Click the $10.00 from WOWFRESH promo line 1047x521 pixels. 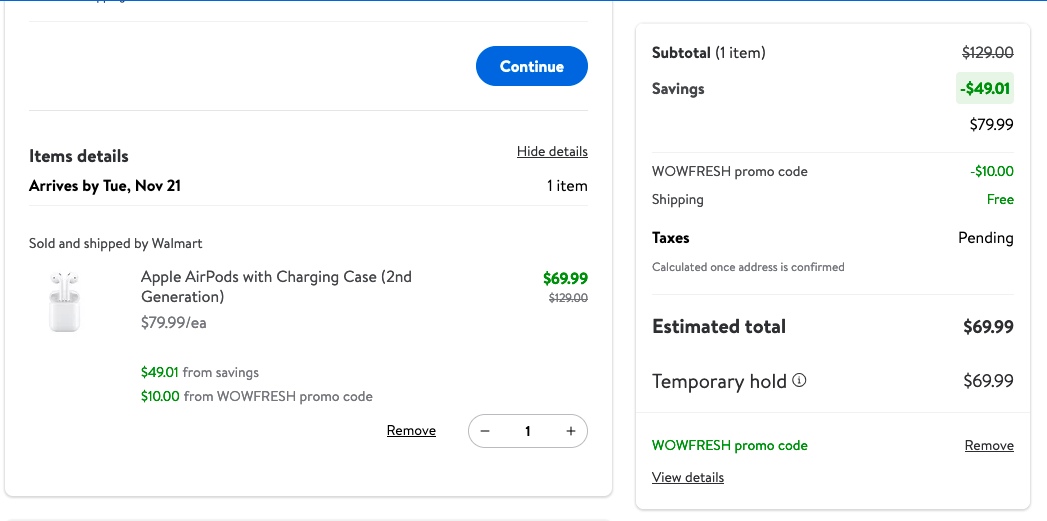(x=256, y=396)
